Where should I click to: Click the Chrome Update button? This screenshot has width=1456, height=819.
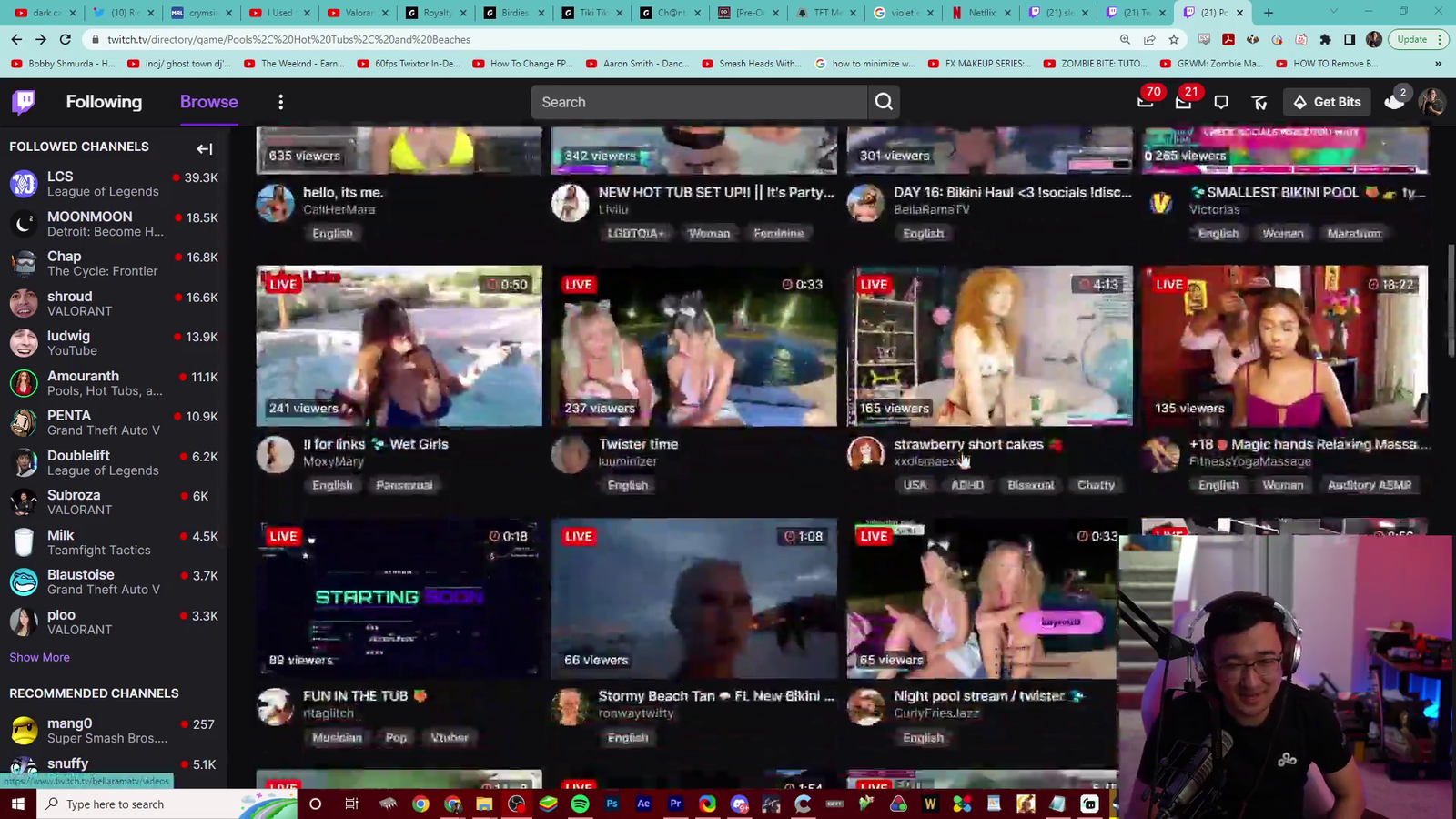click(1412, 39)
